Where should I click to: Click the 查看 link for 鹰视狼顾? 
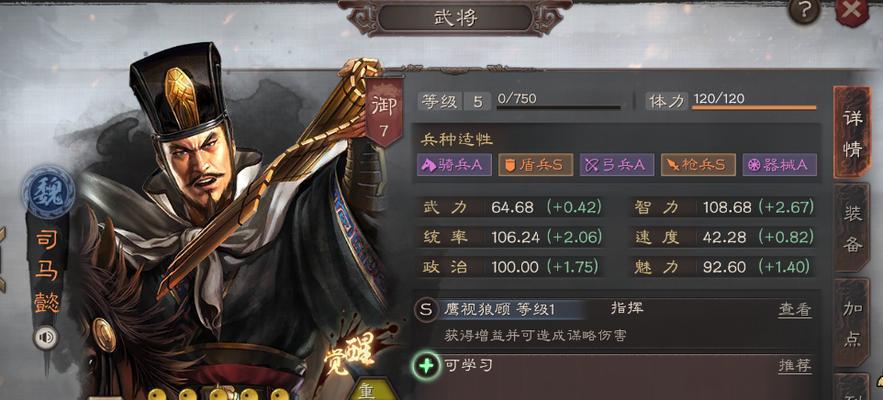pos(795,310)
